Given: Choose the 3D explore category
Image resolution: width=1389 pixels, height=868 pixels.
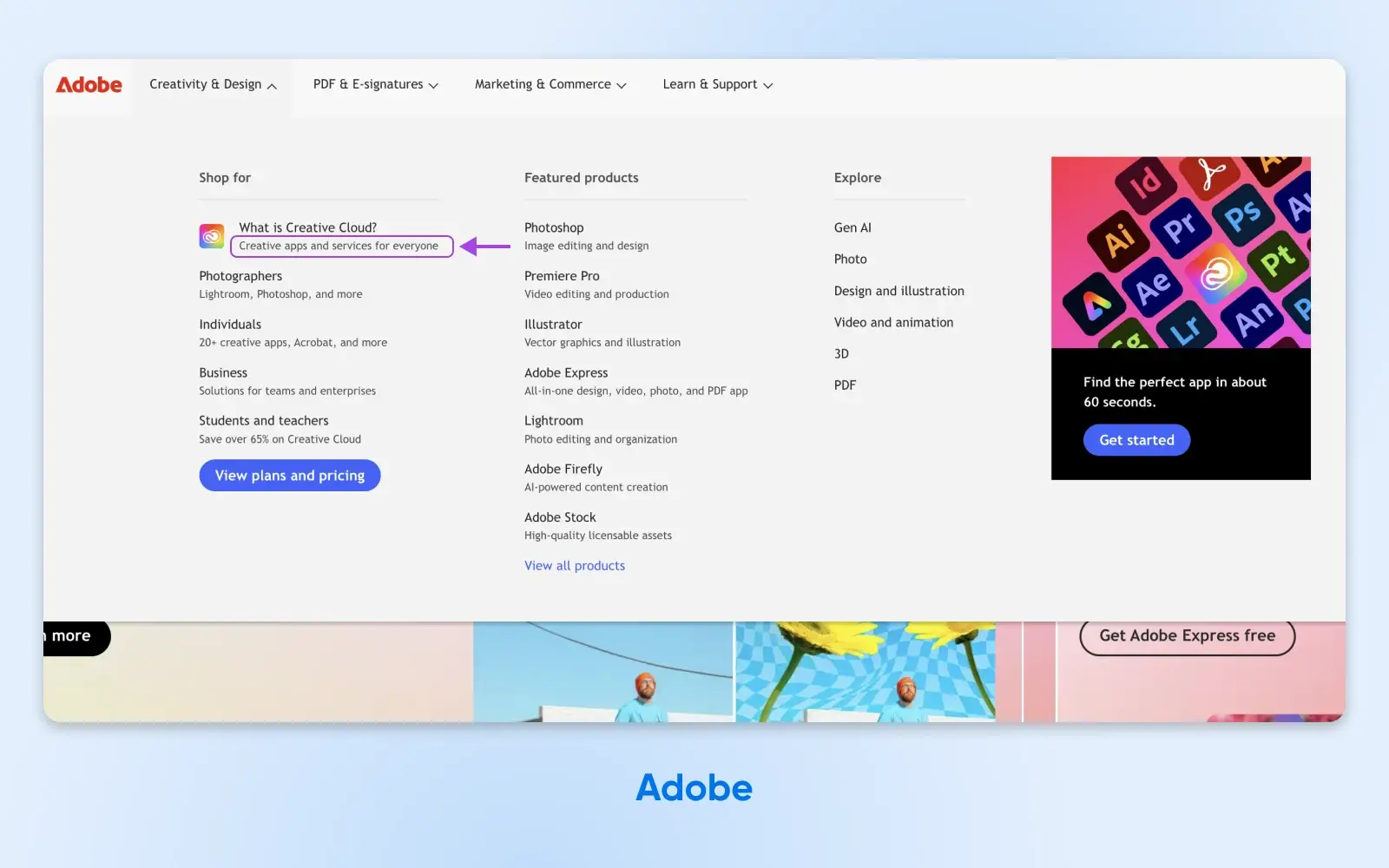Looking at the screenshot, I should point(841,353).
